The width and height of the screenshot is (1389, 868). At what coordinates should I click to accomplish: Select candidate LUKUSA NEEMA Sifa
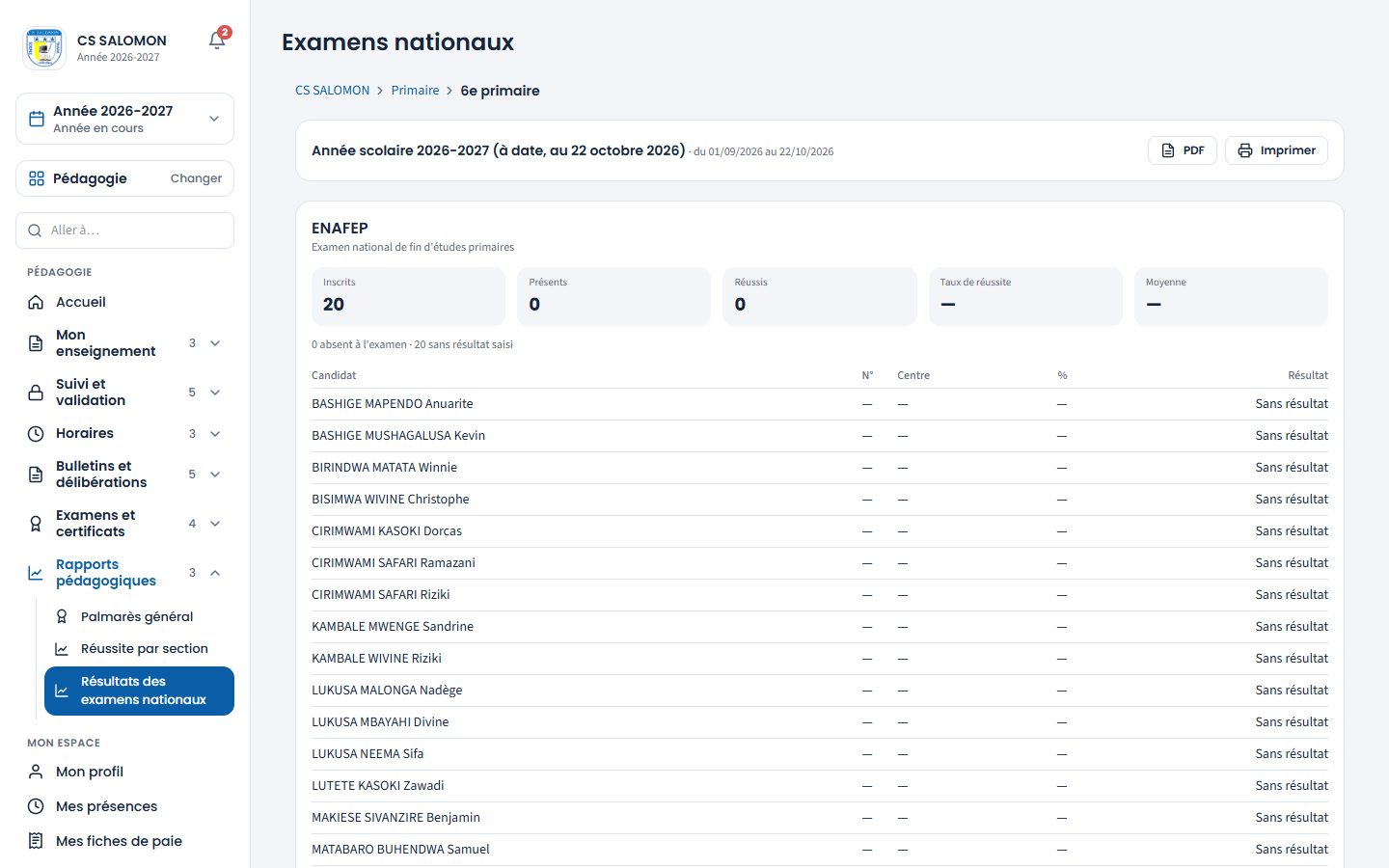point(368,754)
